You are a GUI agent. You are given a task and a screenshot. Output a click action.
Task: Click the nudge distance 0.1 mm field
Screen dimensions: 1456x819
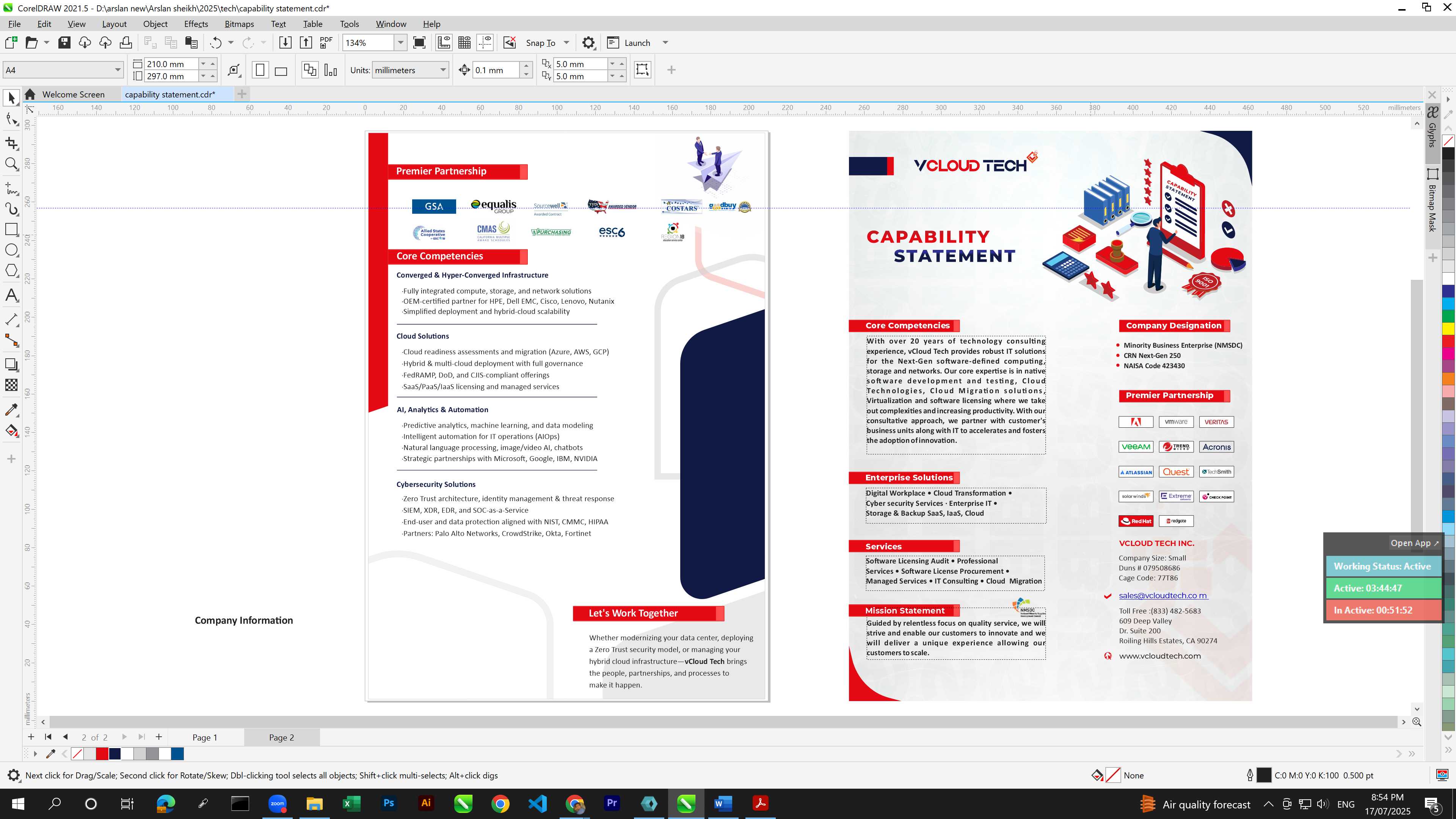click(496, 70)
